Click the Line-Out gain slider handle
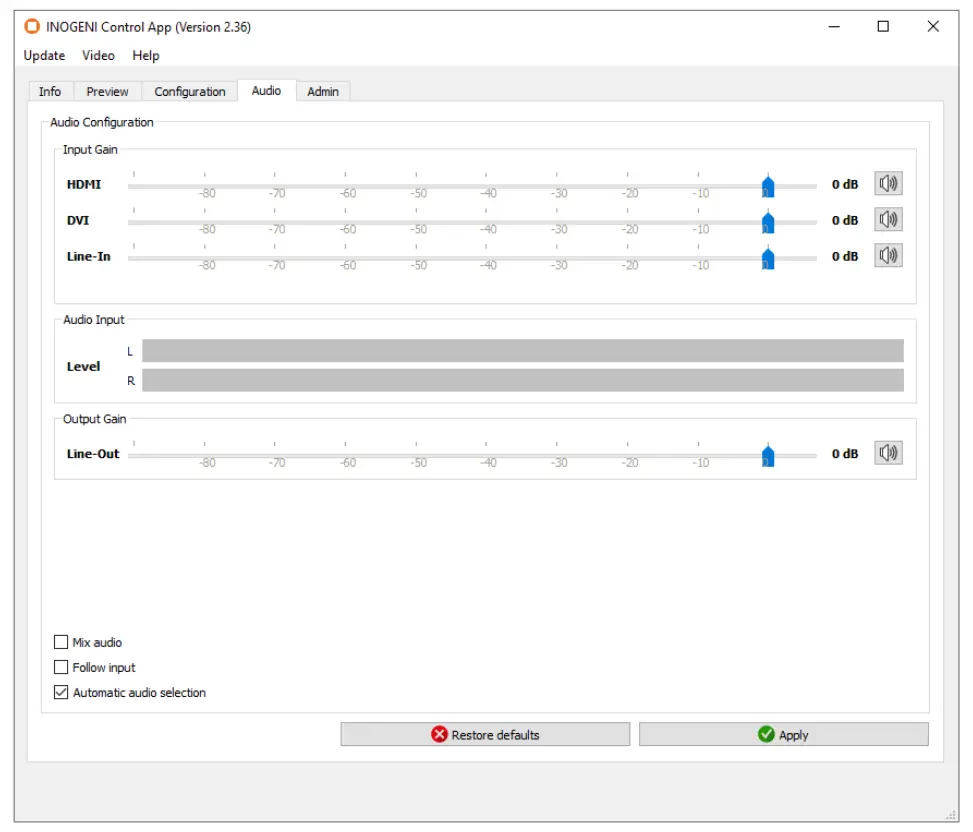 pos(768,455)
